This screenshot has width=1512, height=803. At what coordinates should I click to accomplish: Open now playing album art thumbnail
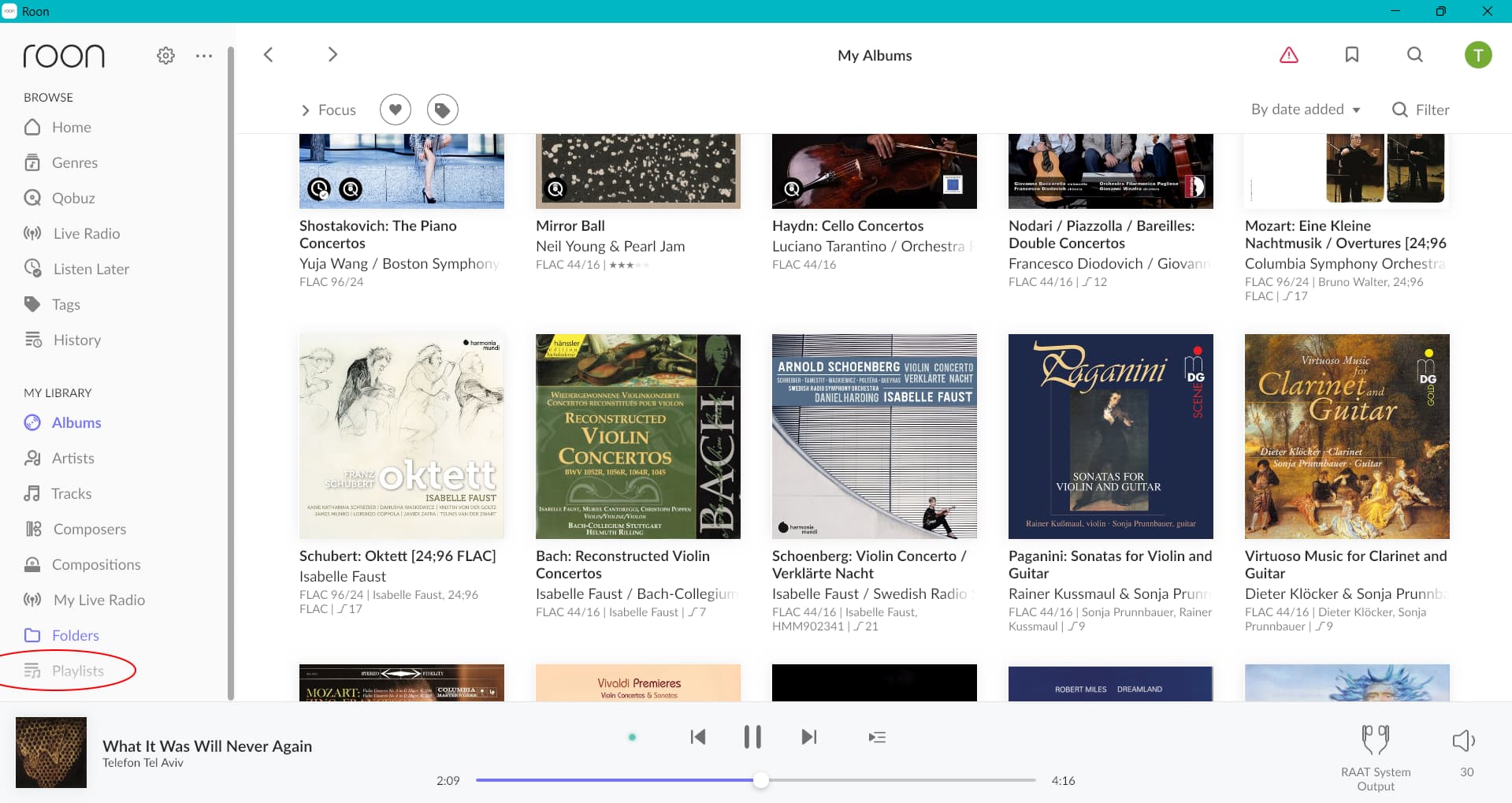pos(51,753)
